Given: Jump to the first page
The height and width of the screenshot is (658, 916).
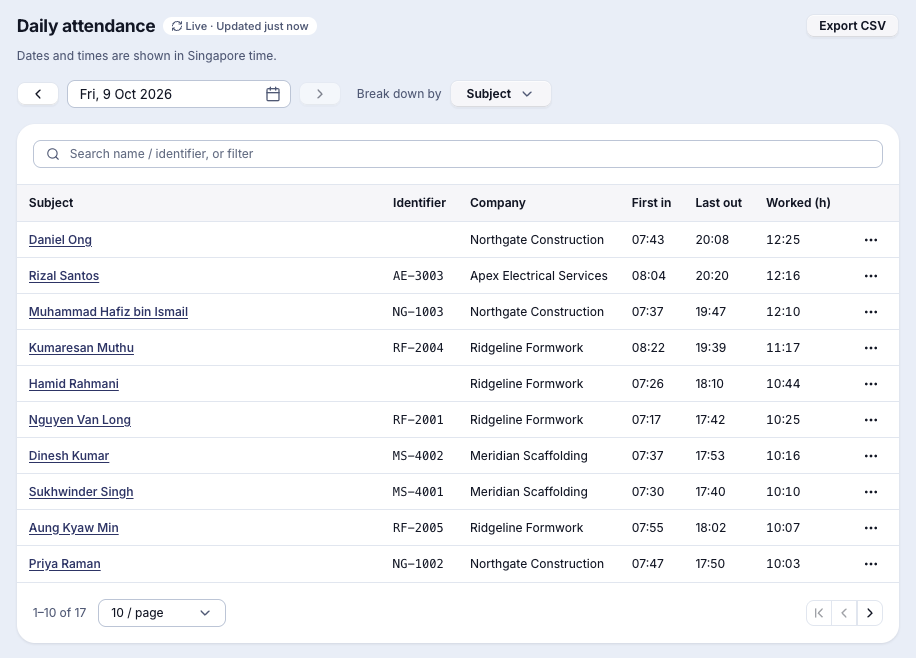Looking at the screenshot, I should point(819,613).
